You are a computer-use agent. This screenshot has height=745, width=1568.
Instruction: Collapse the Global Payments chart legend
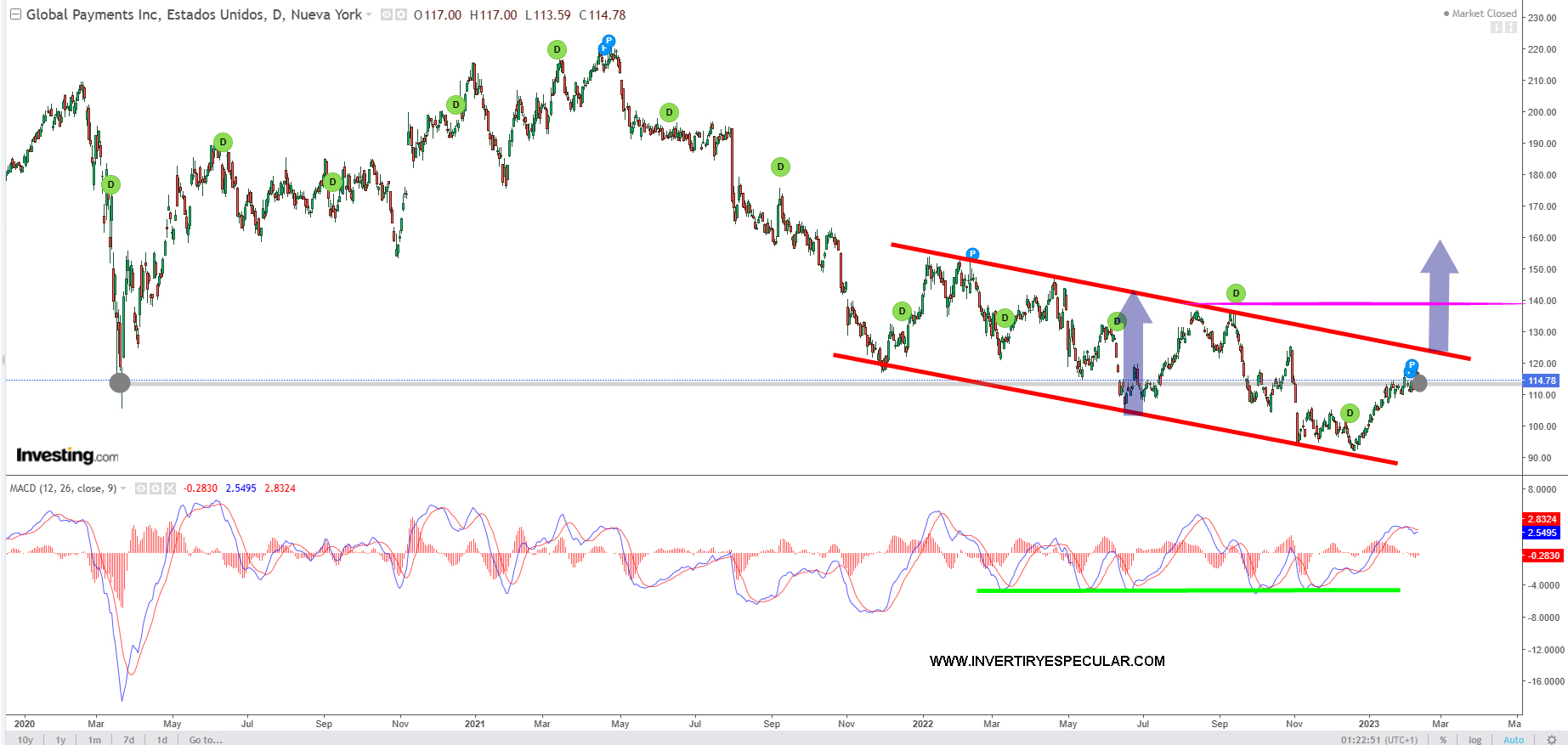point(15,14)
